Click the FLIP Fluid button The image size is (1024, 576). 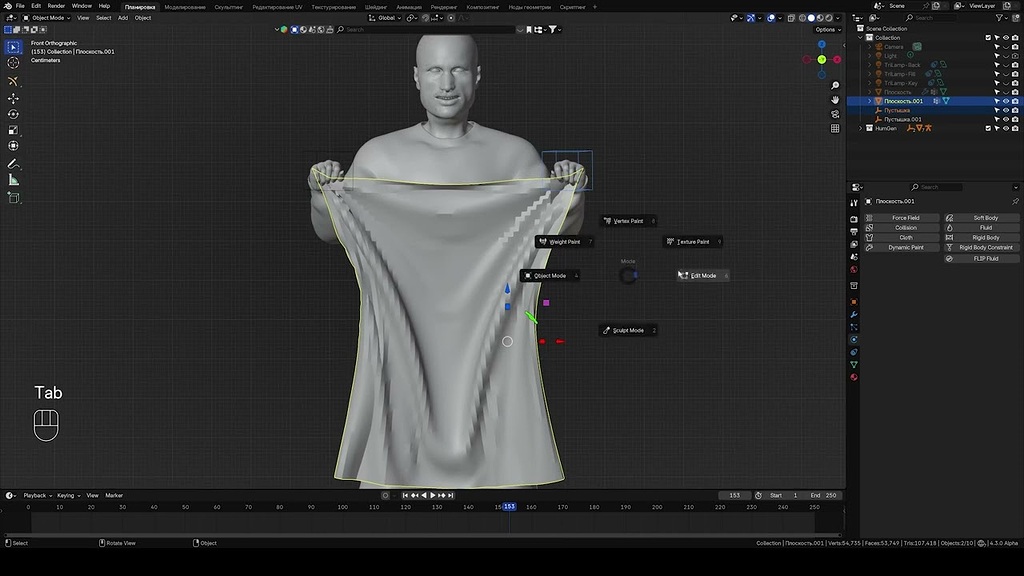982,259
